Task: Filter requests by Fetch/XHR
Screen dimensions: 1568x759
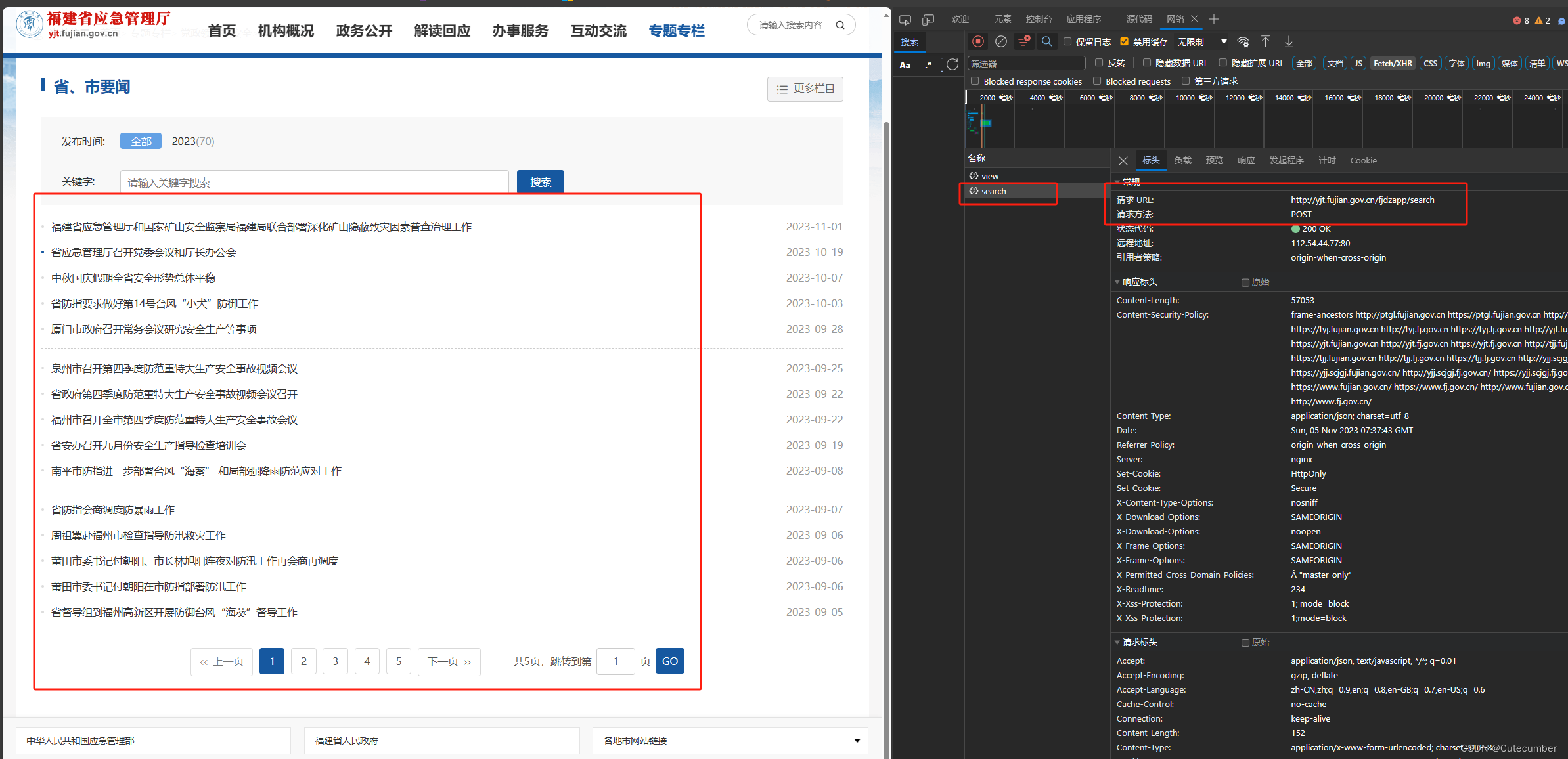Action: [1393, 64]
